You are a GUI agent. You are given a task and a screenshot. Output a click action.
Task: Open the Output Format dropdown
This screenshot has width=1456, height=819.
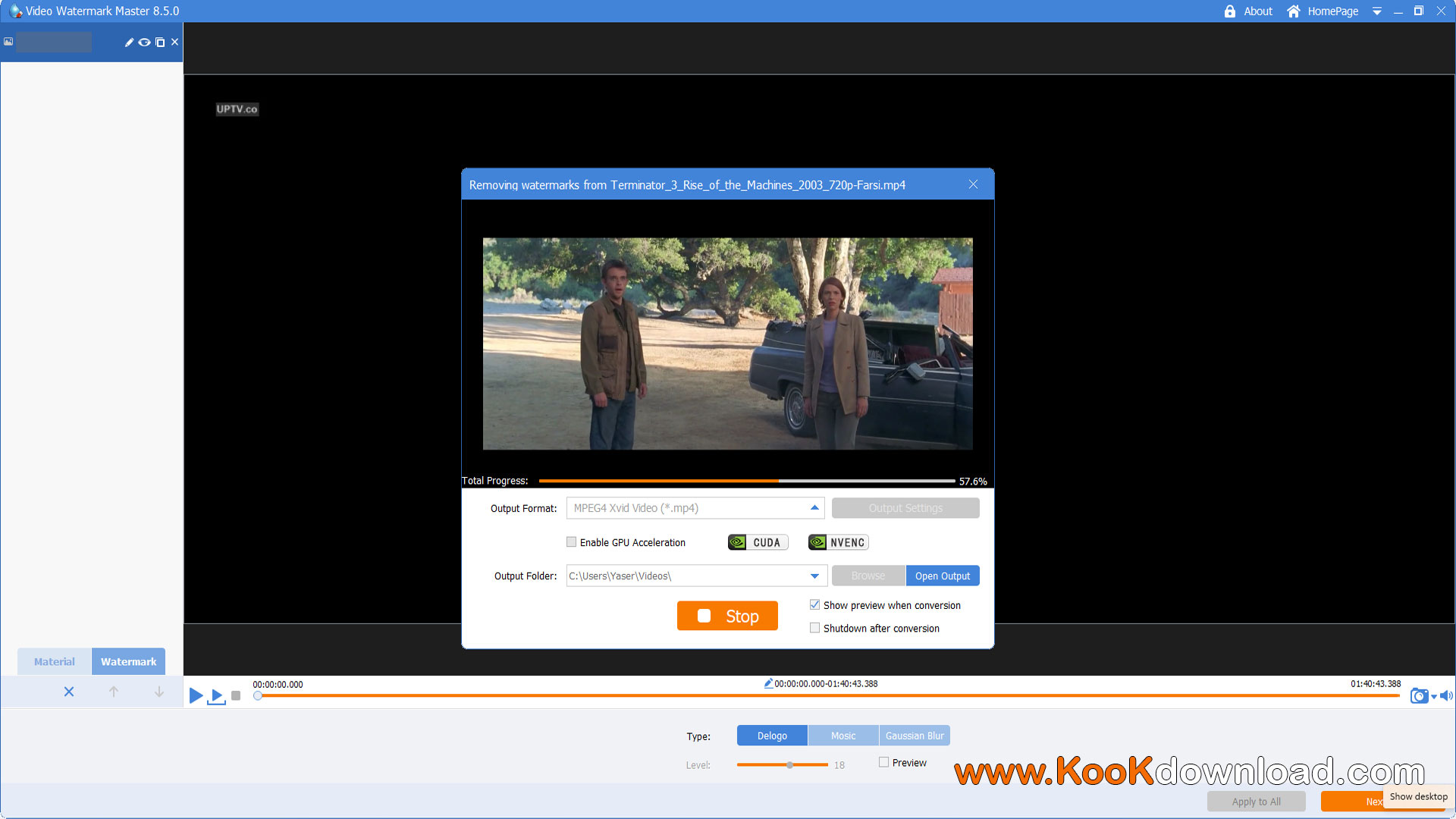coord(695,508)
